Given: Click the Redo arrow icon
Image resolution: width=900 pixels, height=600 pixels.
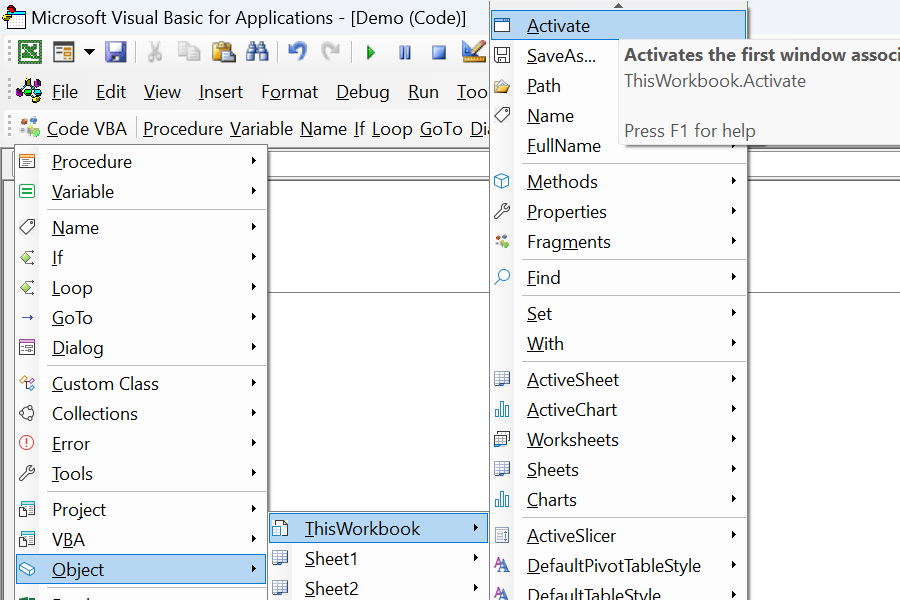Looking at the screenshot, I should (x=331, y=52).
